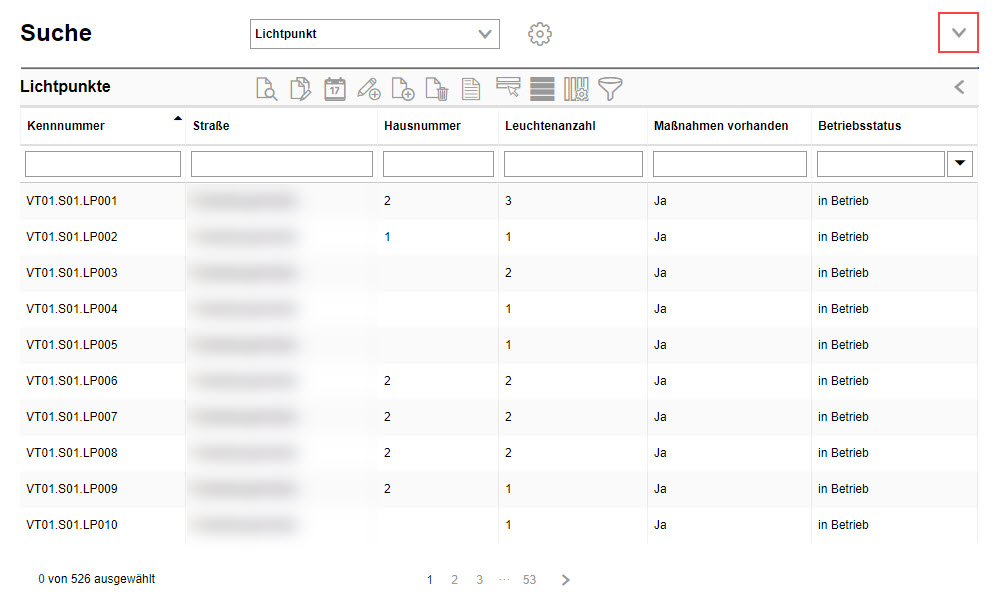Click the new document plus icon
This screenshot has height=596, width=1000.
click(x=403, y=88)
